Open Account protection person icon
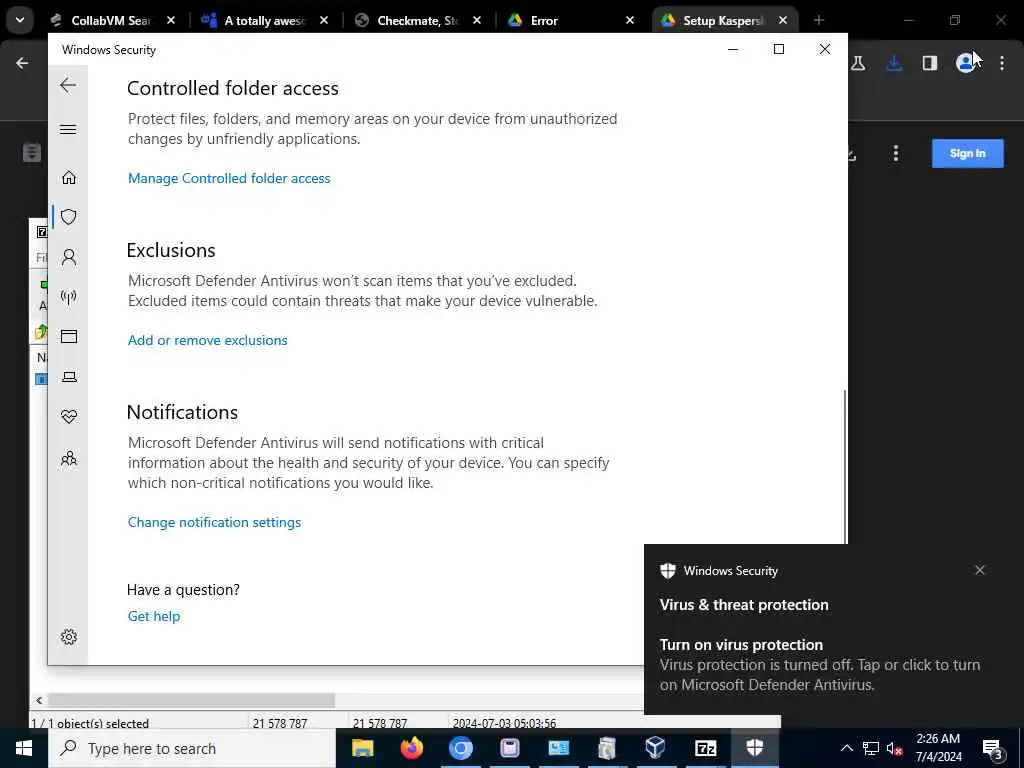 point(69,257)
